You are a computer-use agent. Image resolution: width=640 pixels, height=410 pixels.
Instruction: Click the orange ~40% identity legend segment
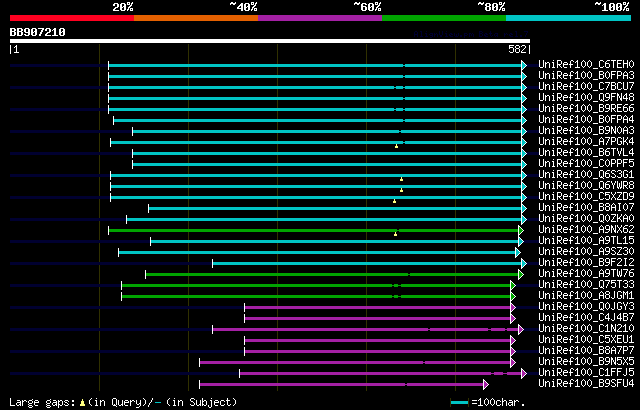pos(196,18)
